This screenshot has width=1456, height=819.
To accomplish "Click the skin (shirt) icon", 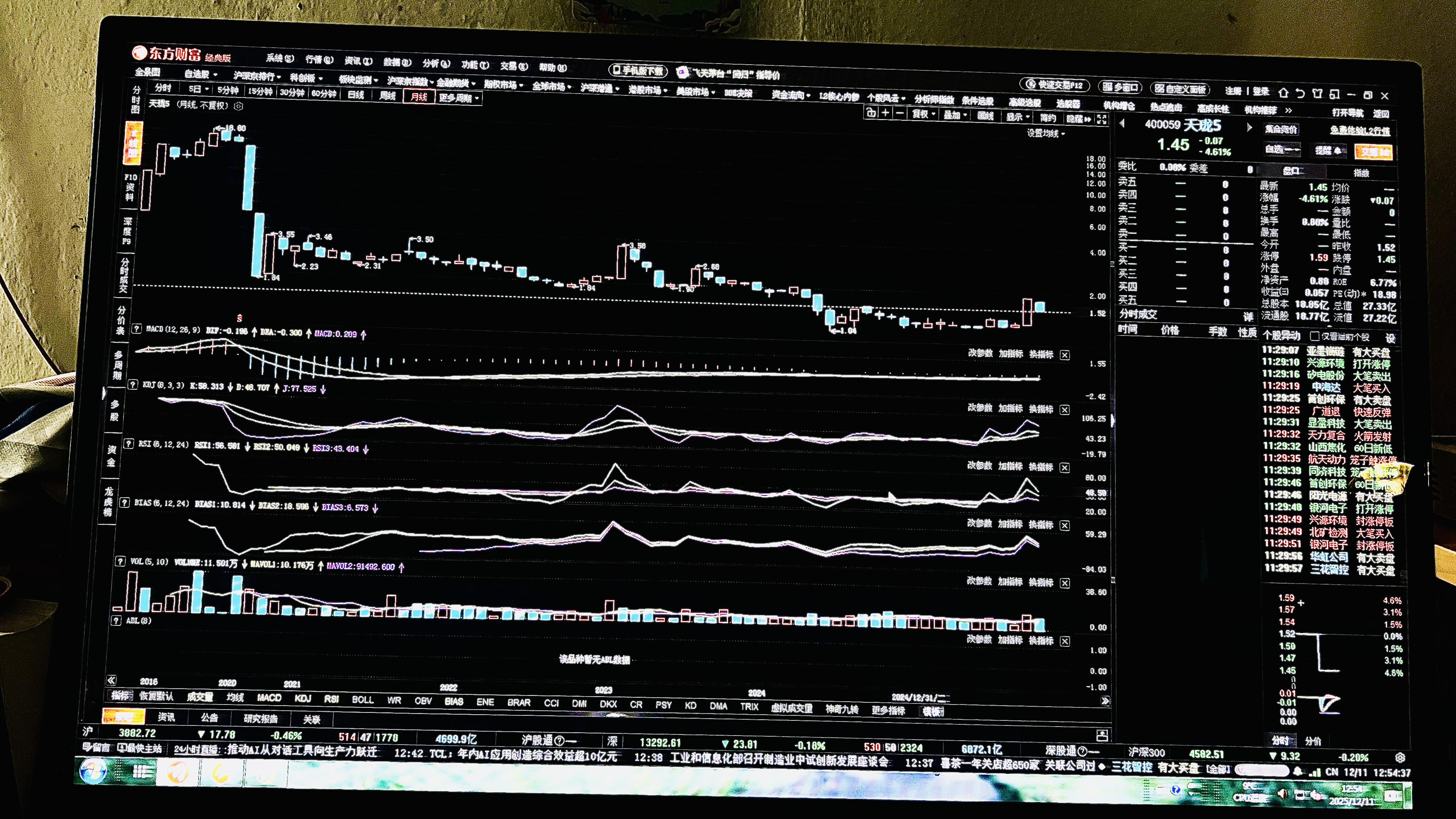I will pyautogui.click(x=1318, y=93).
